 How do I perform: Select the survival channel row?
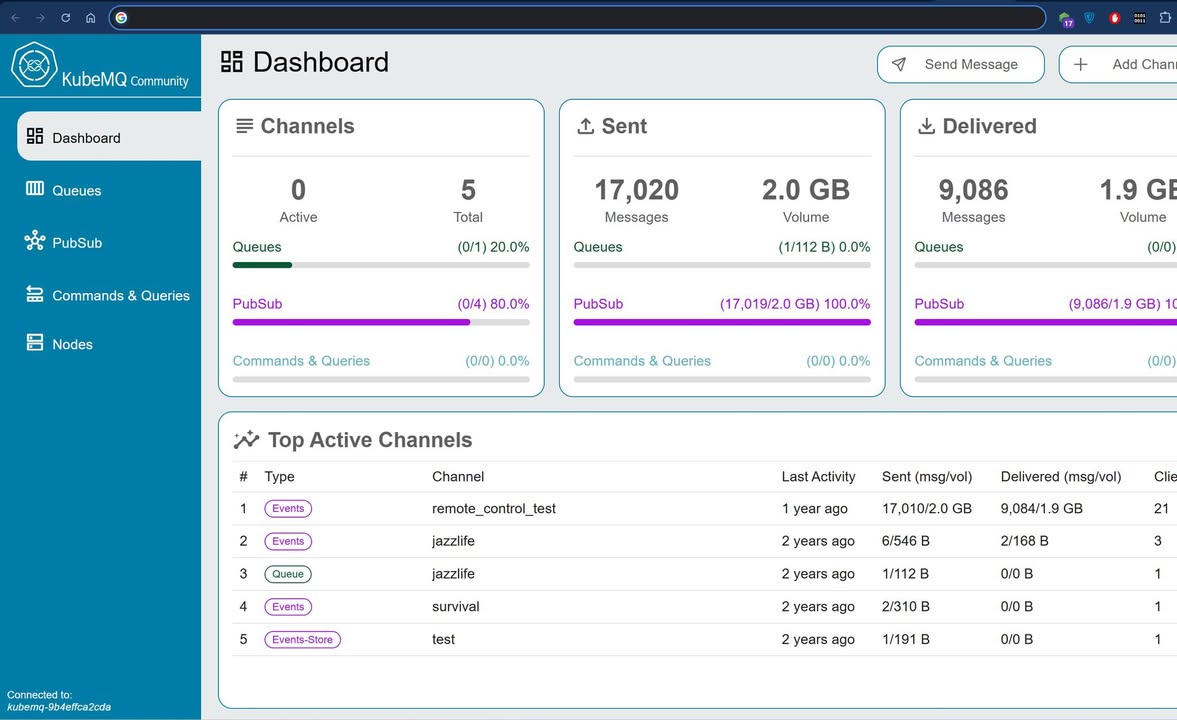456,607
